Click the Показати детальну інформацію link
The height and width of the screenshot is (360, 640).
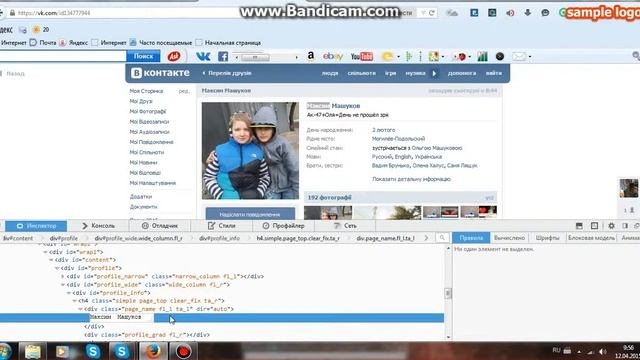(x=411, y=179)
